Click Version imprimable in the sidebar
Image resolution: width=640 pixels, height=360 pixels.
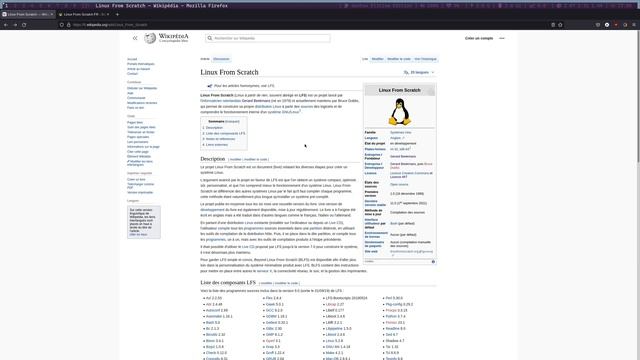click(x=140, y=192)
